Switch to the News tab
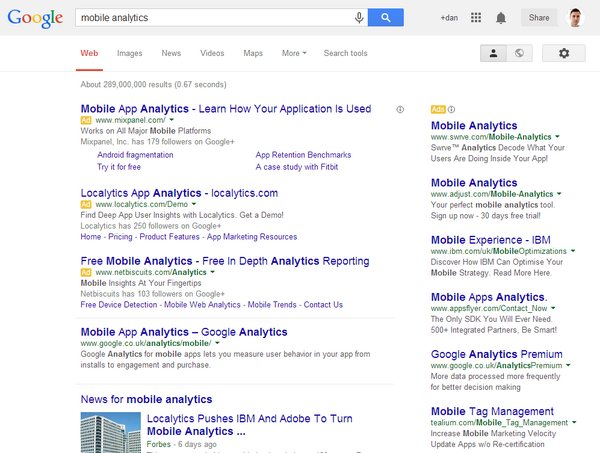 171,53
